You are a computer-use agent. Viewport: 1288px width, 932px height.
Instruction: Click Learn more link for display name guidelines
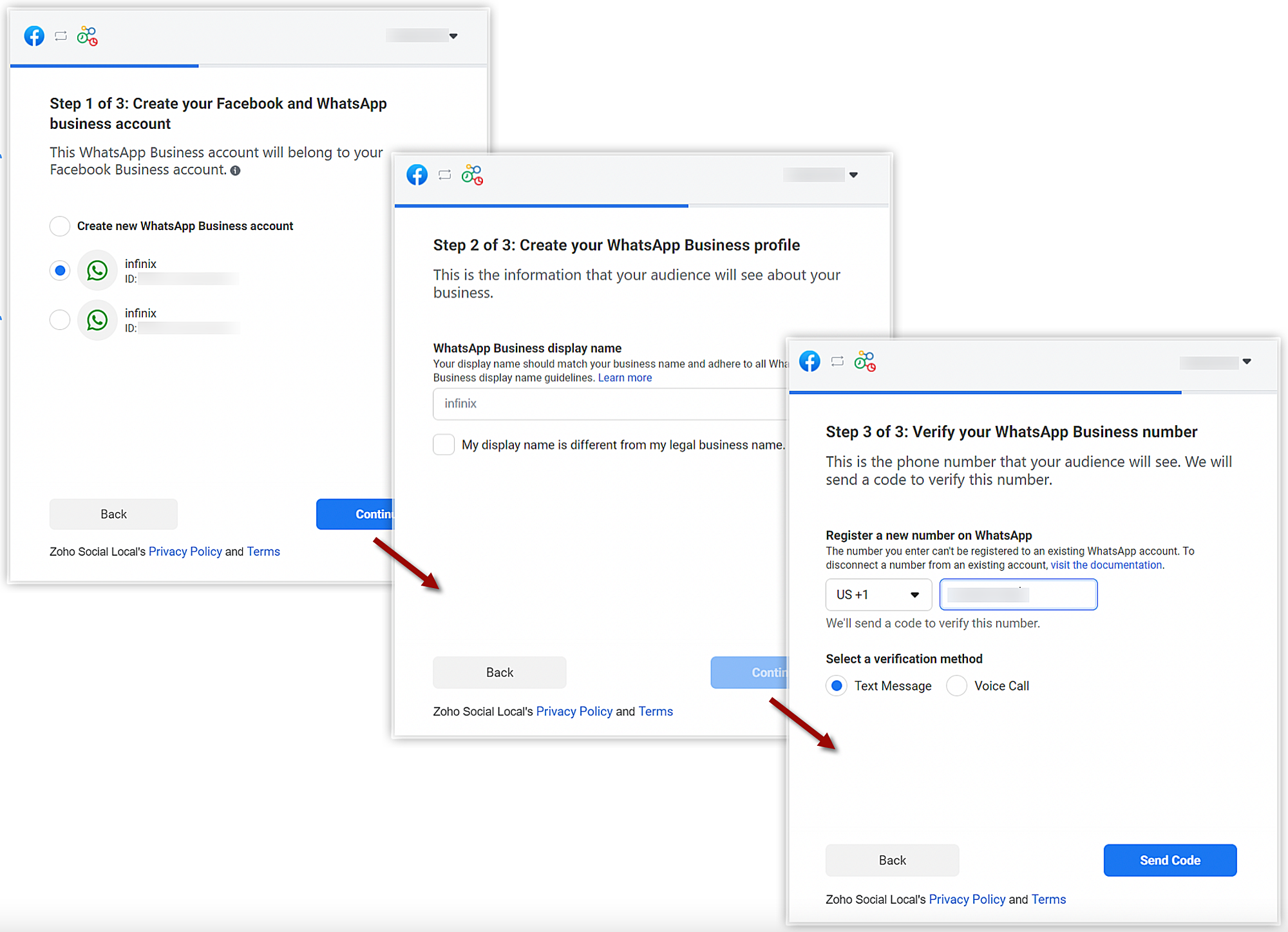625,378
